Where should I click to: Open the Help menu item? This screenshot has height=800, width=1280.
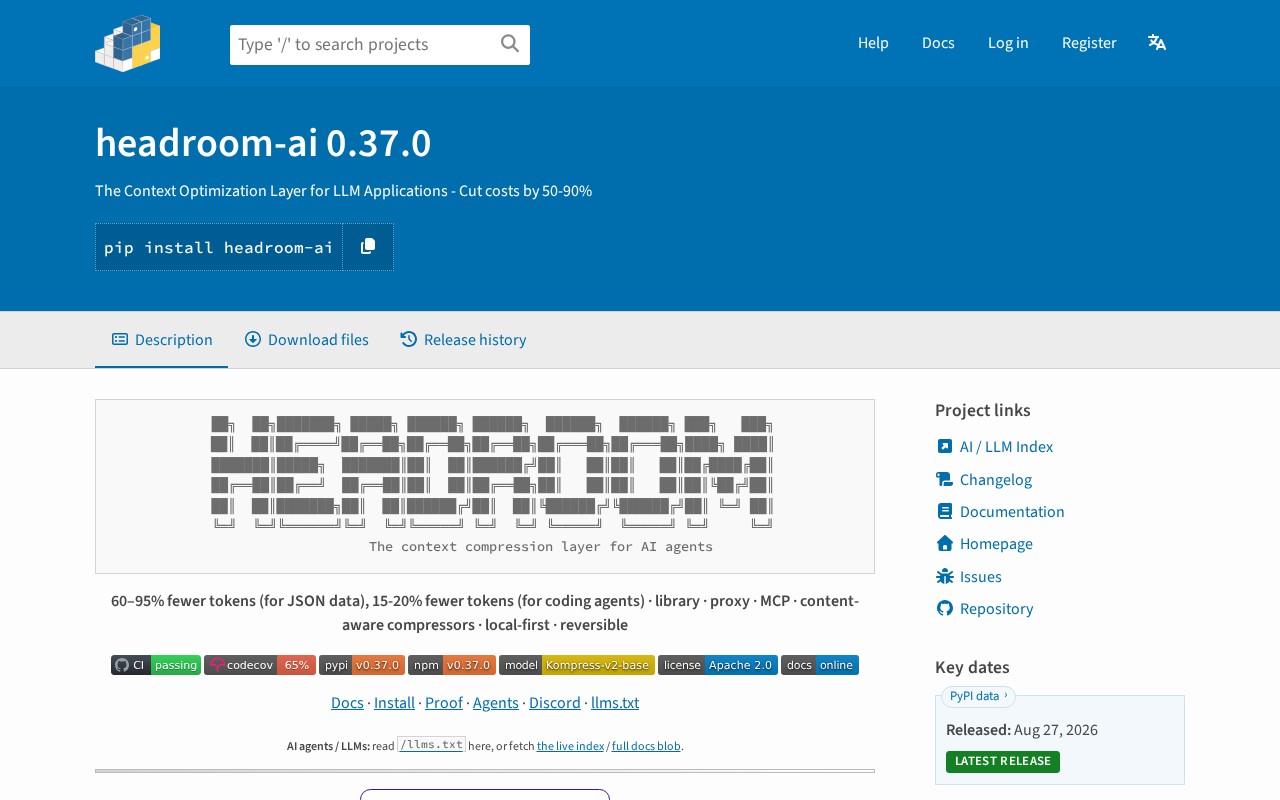[x=873, y=43]
